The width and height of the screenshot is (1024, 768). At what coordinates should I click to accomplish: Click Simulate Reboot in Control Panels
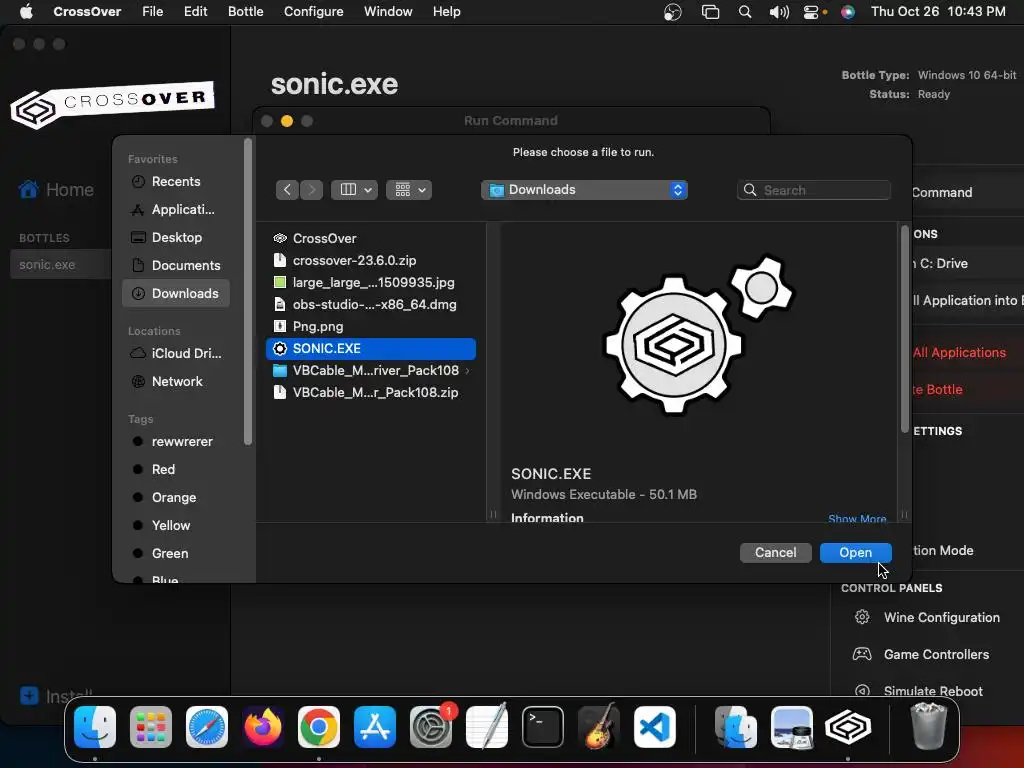click(933, 691)
